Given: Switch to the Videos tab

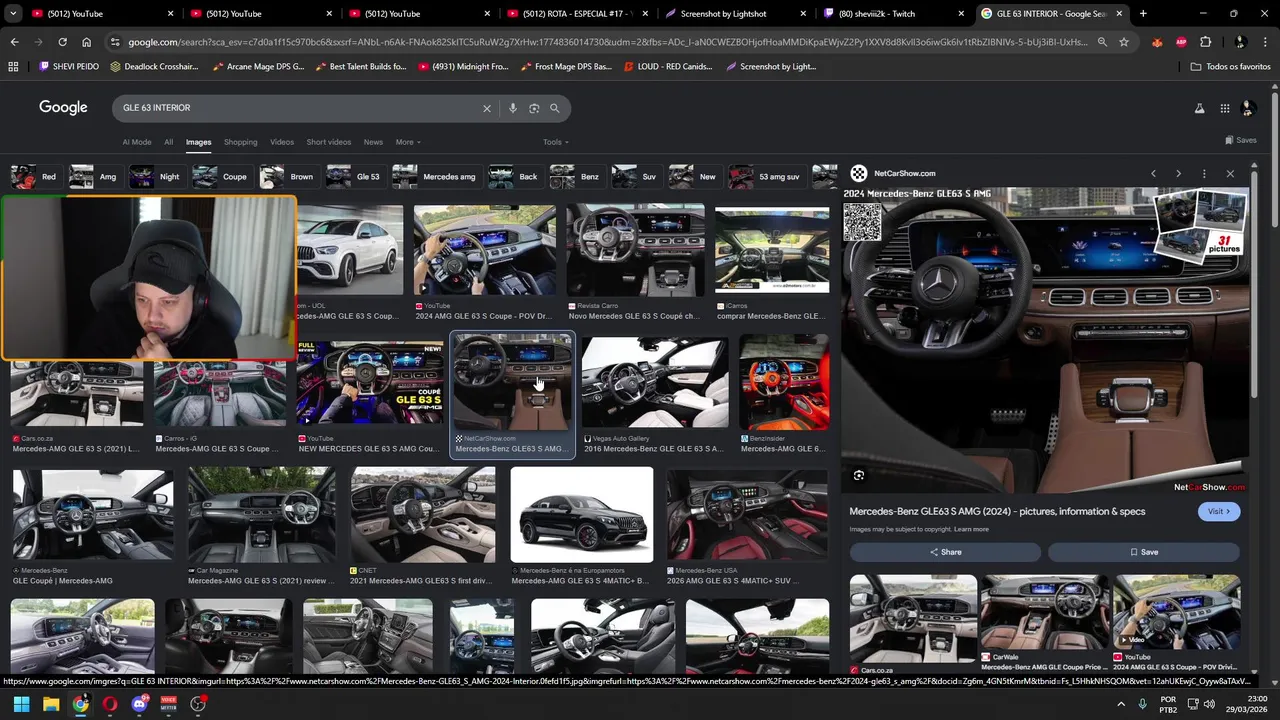Looking at the screenshot, I should click(x=282, y=142).
